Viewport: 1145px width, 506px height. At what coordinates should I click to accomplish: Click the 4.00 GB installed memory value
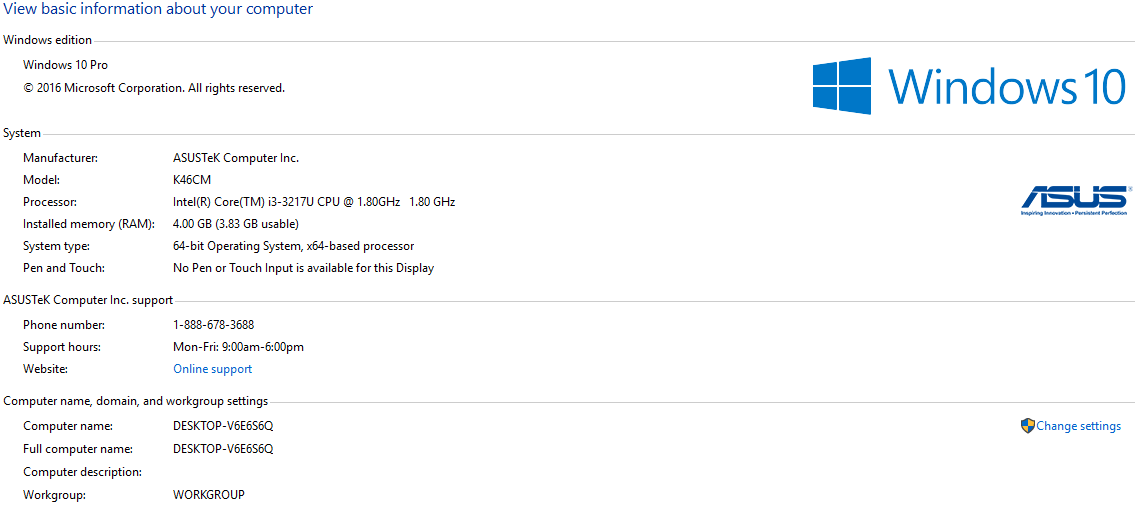tap(235, 224)
